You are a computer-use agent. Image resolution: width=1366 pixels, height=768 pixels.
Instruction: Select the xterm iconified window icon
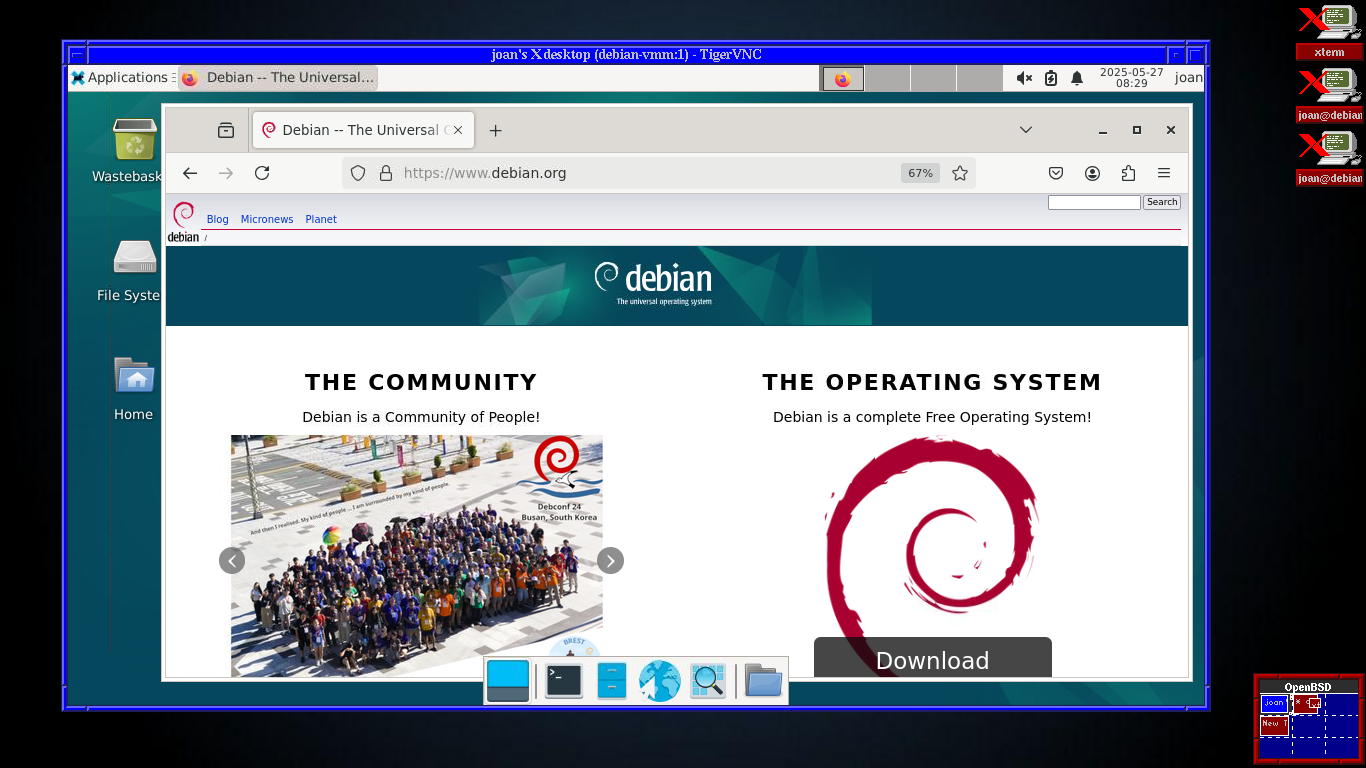tap(1330, 23)
